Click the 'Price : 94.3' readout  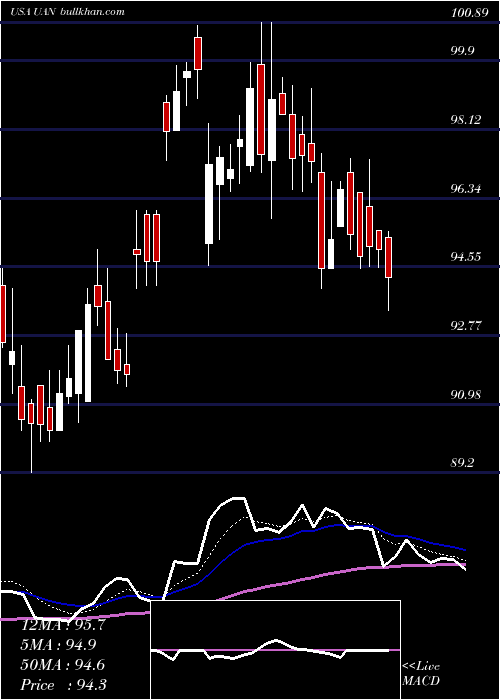click(x=64, y=685)
